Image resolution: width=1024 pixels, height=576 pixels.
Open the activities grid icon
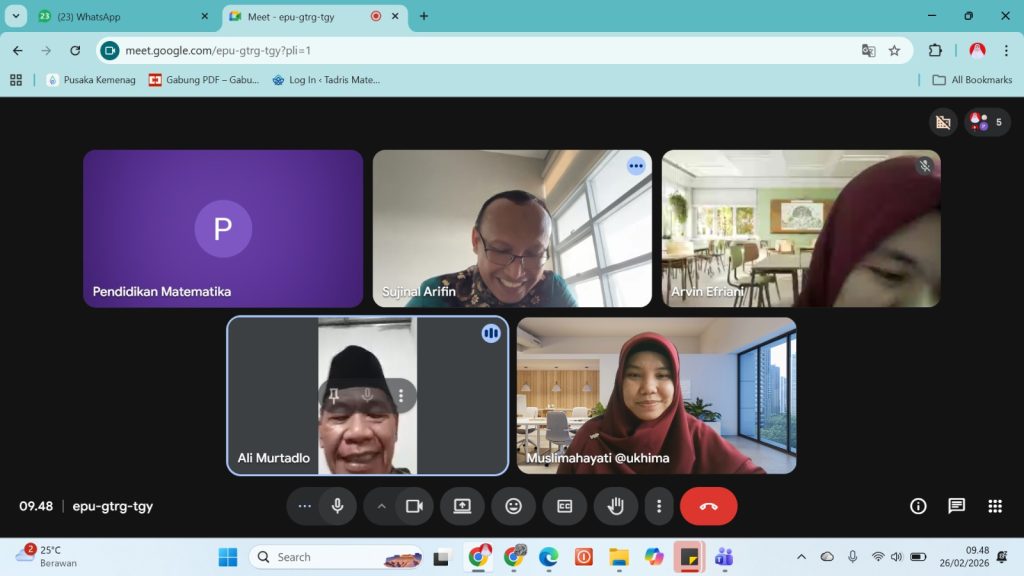click(x=994, y=506)
